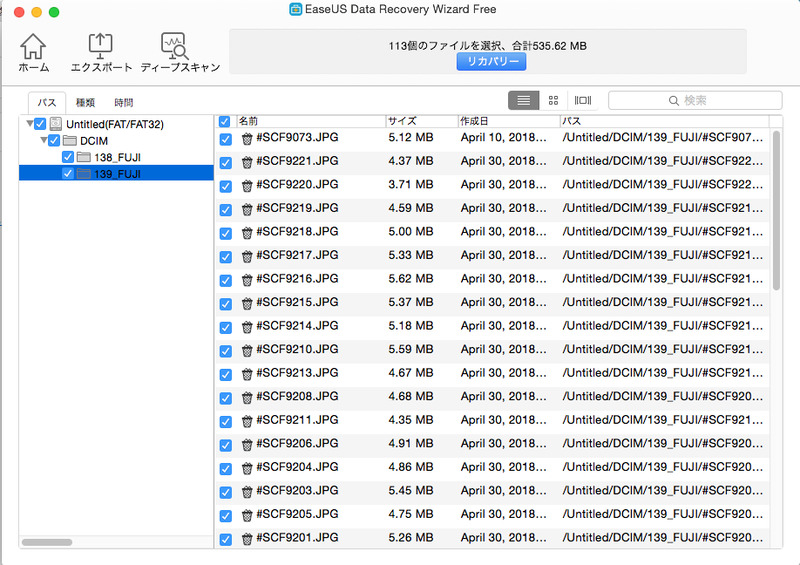Click the 139_FUJI folder icon
800x565 pixels.
coord(84,174)
